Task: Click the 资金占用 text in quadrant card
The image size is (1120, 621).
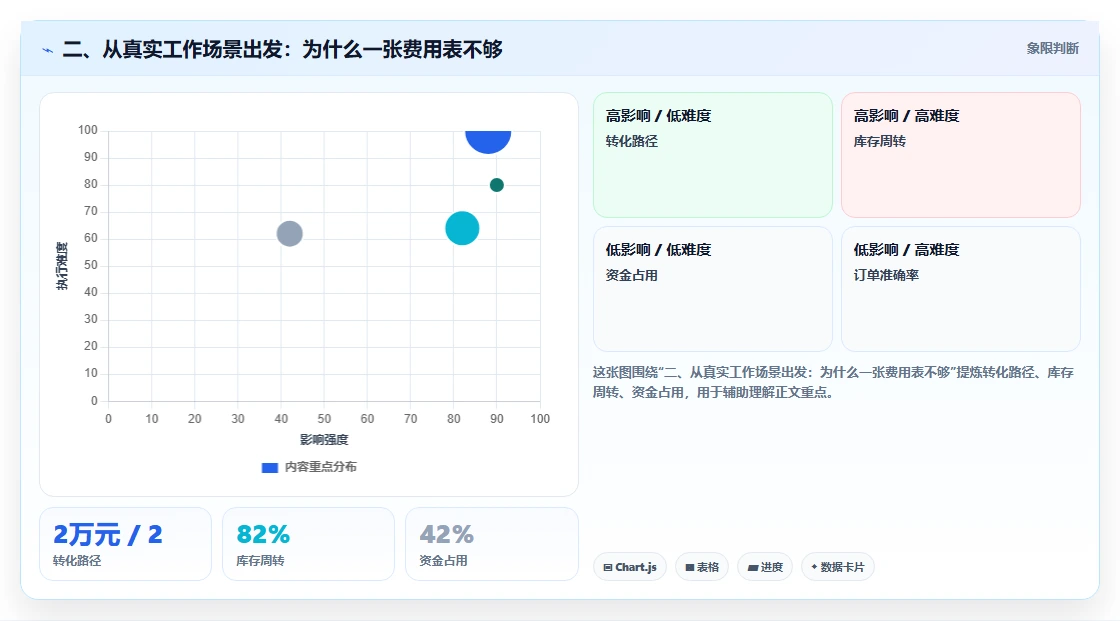Action: 631,275
